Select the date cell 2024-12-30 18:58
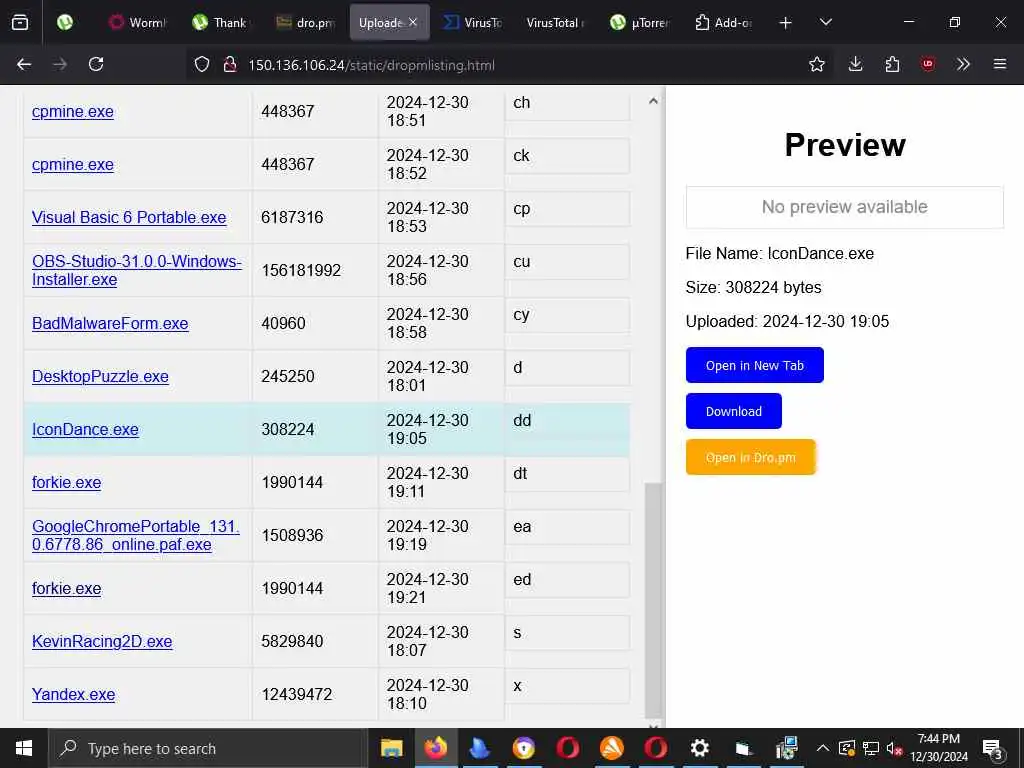Image resolution: width=1024 pixels, height=768 pixels. [x=441, y=323]
